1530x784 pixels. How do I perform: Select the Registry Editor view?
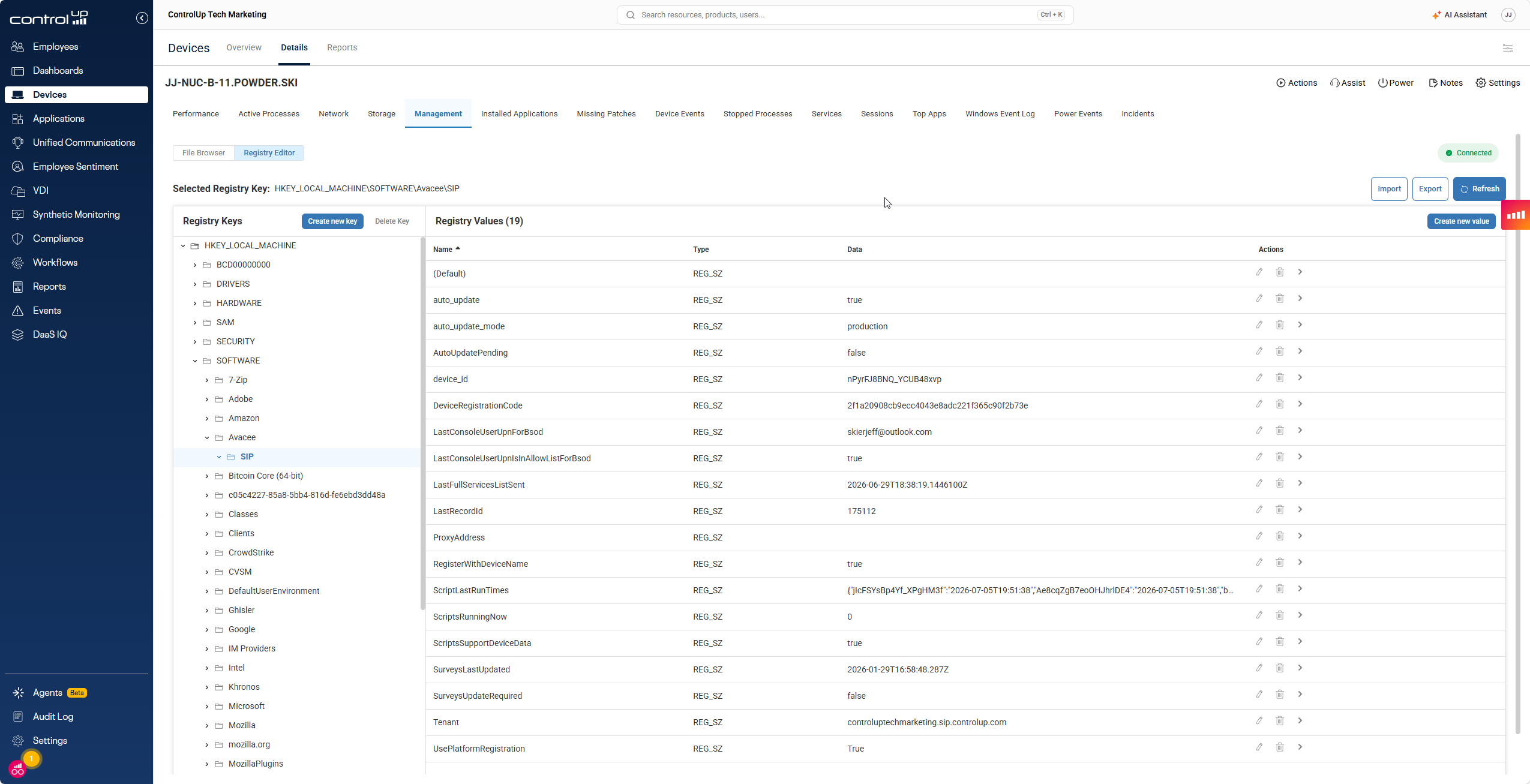point(269,153)
